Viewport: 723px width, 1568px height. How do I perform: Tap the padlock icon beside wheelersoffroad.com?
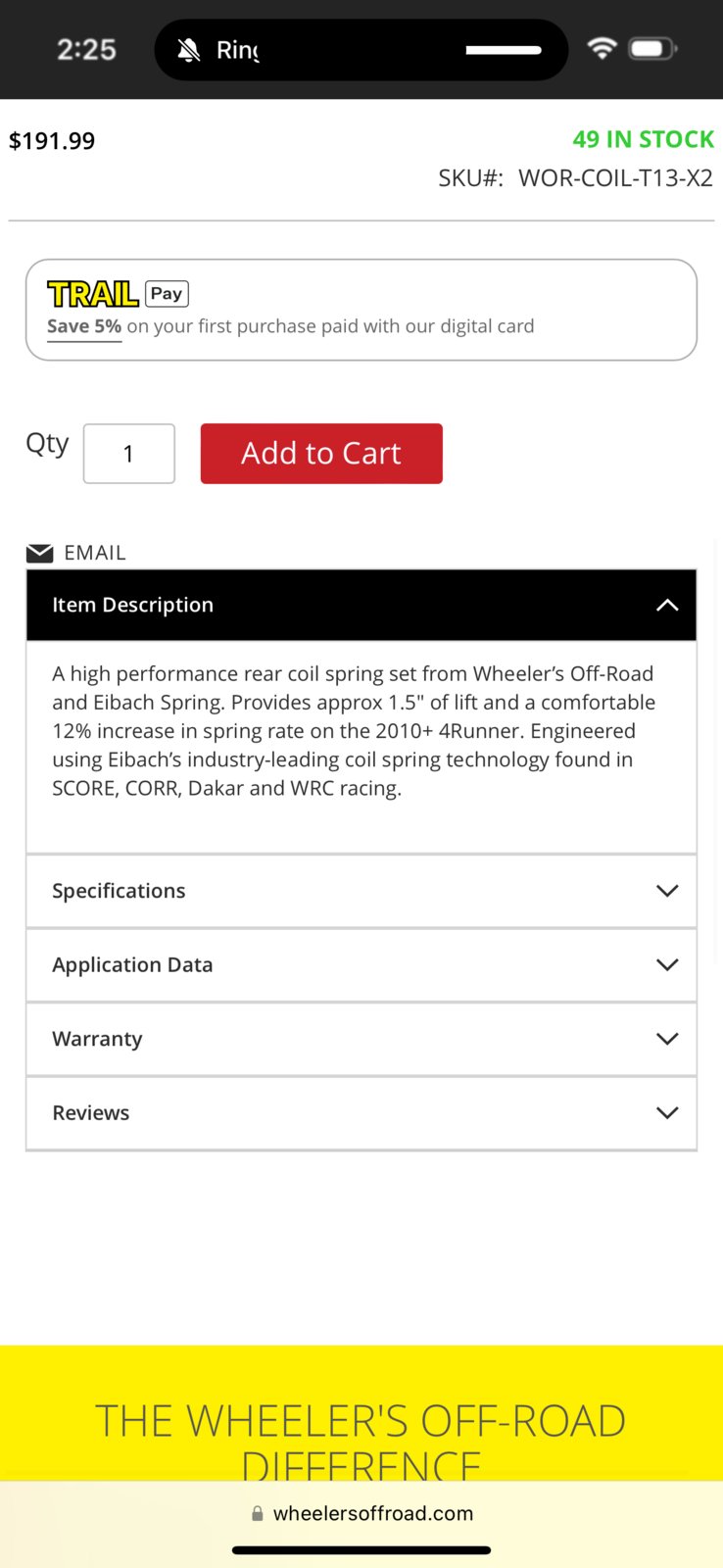coord(258,1513)
